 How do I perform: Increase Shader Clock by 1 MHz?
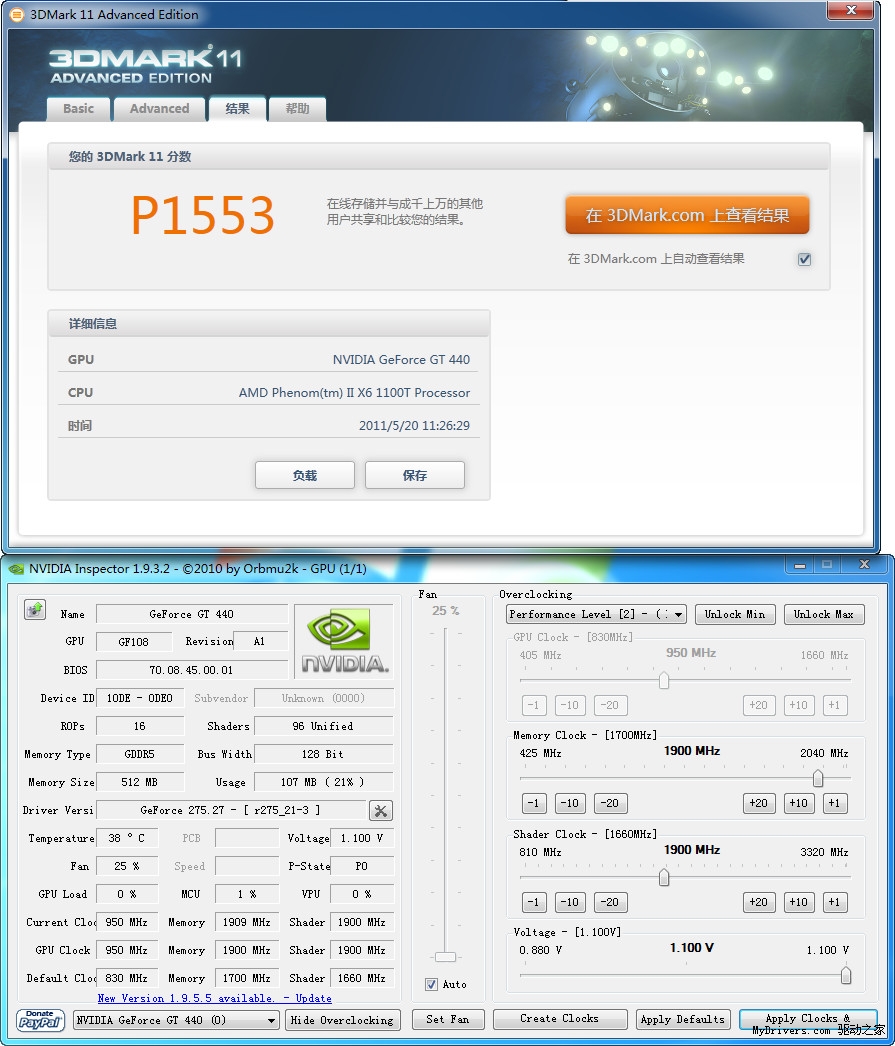tap(835, 903)
